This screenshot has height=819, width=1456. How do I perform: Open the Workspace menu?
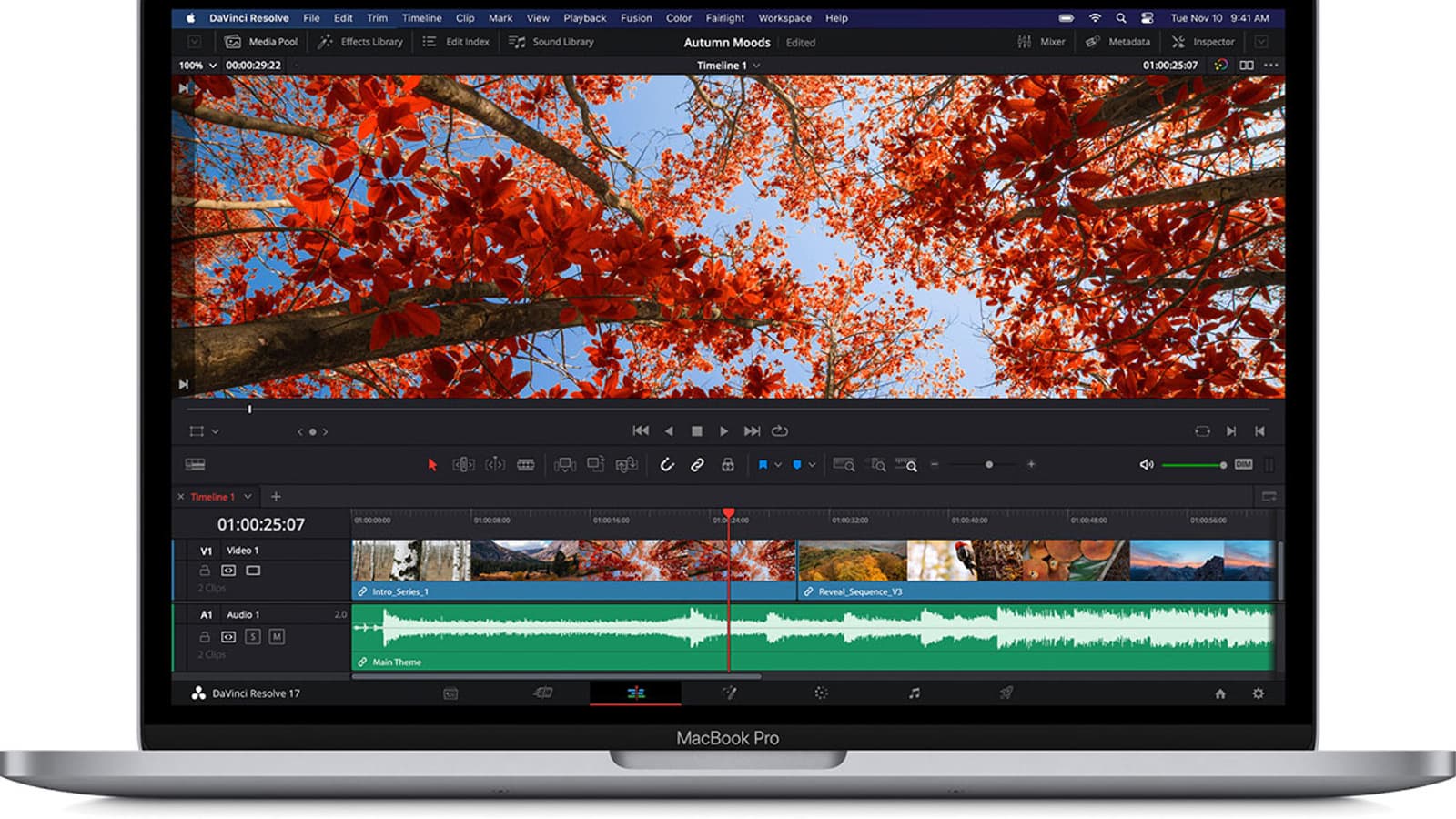785,18
